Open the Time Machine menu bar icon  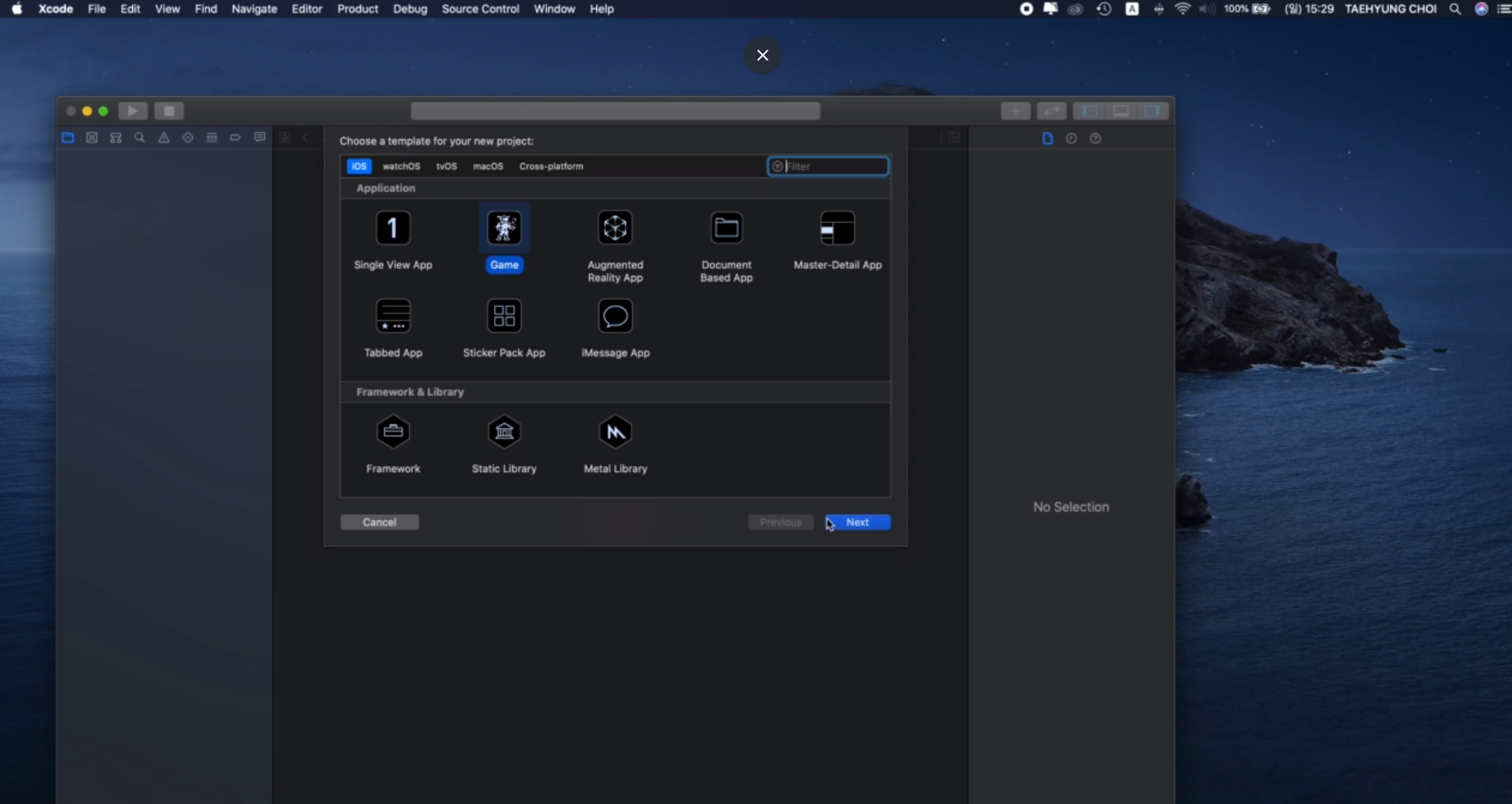click(1104, 9)
